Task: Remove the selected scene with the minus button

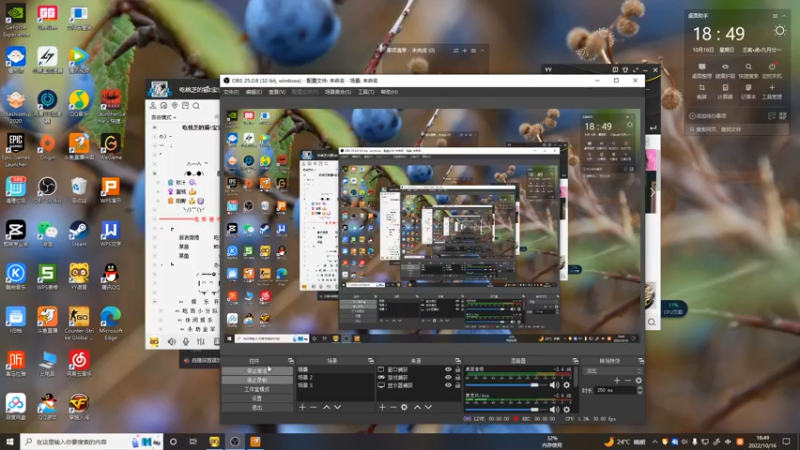Action: pos(313,407)
